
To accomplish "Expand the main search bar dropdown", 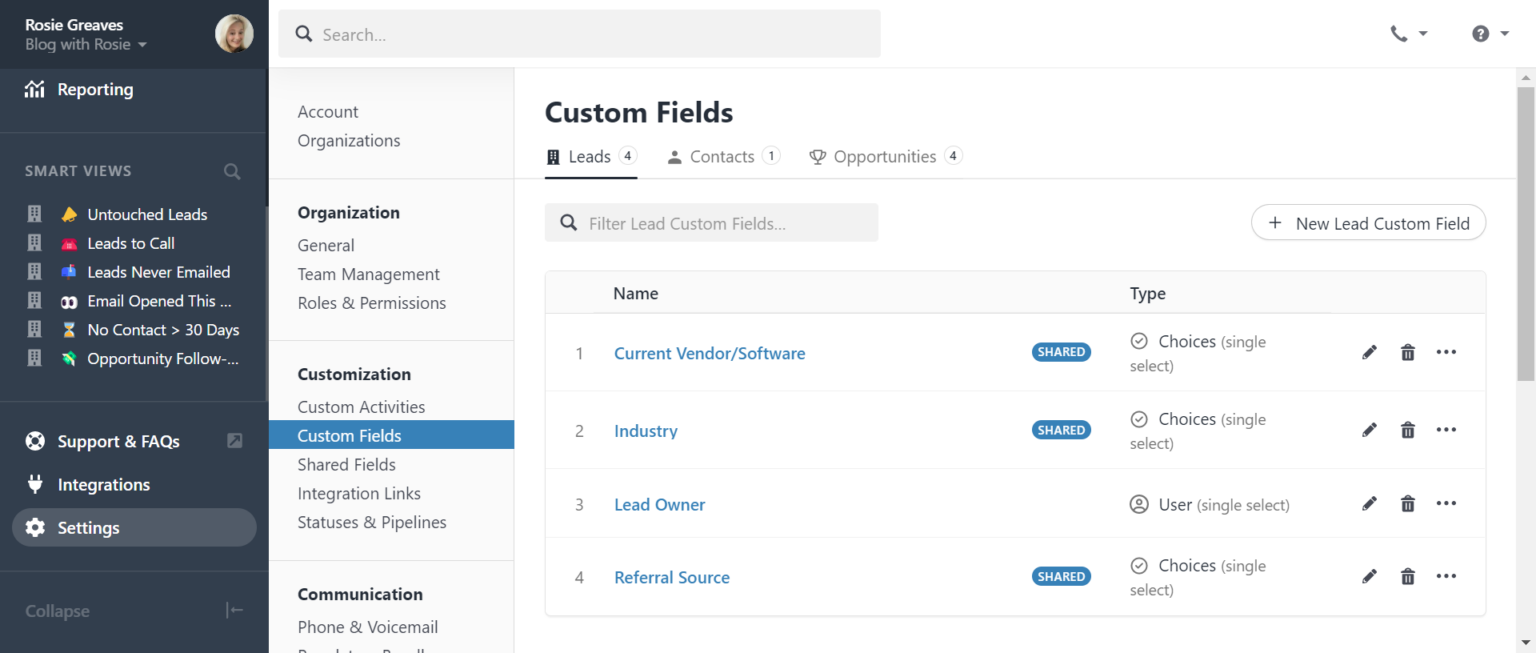I will pyautogui.click(x=579, y=33).
